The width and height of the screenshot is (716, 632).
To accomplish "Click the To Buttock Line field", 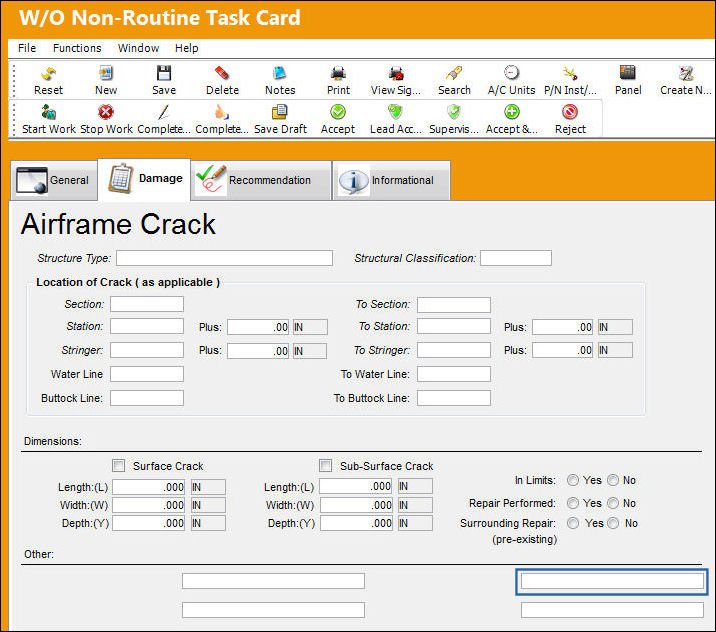I will 453,398.
